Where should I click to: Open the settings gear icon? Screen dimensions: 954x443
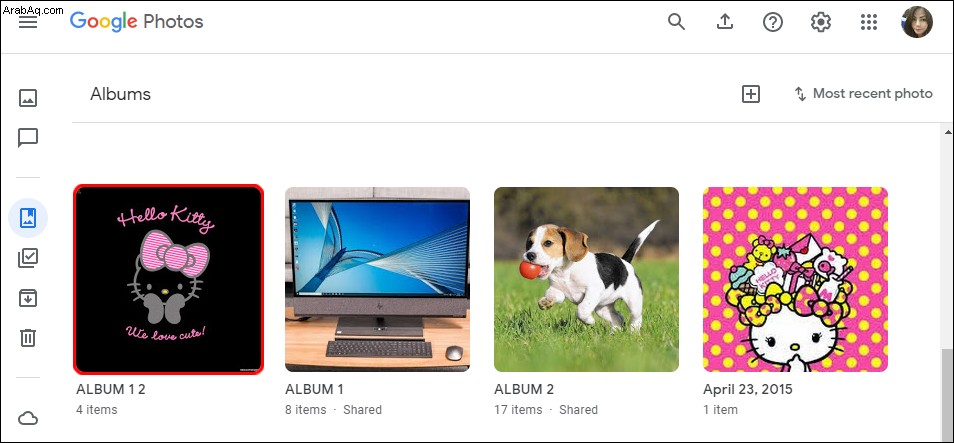point(821,23)
